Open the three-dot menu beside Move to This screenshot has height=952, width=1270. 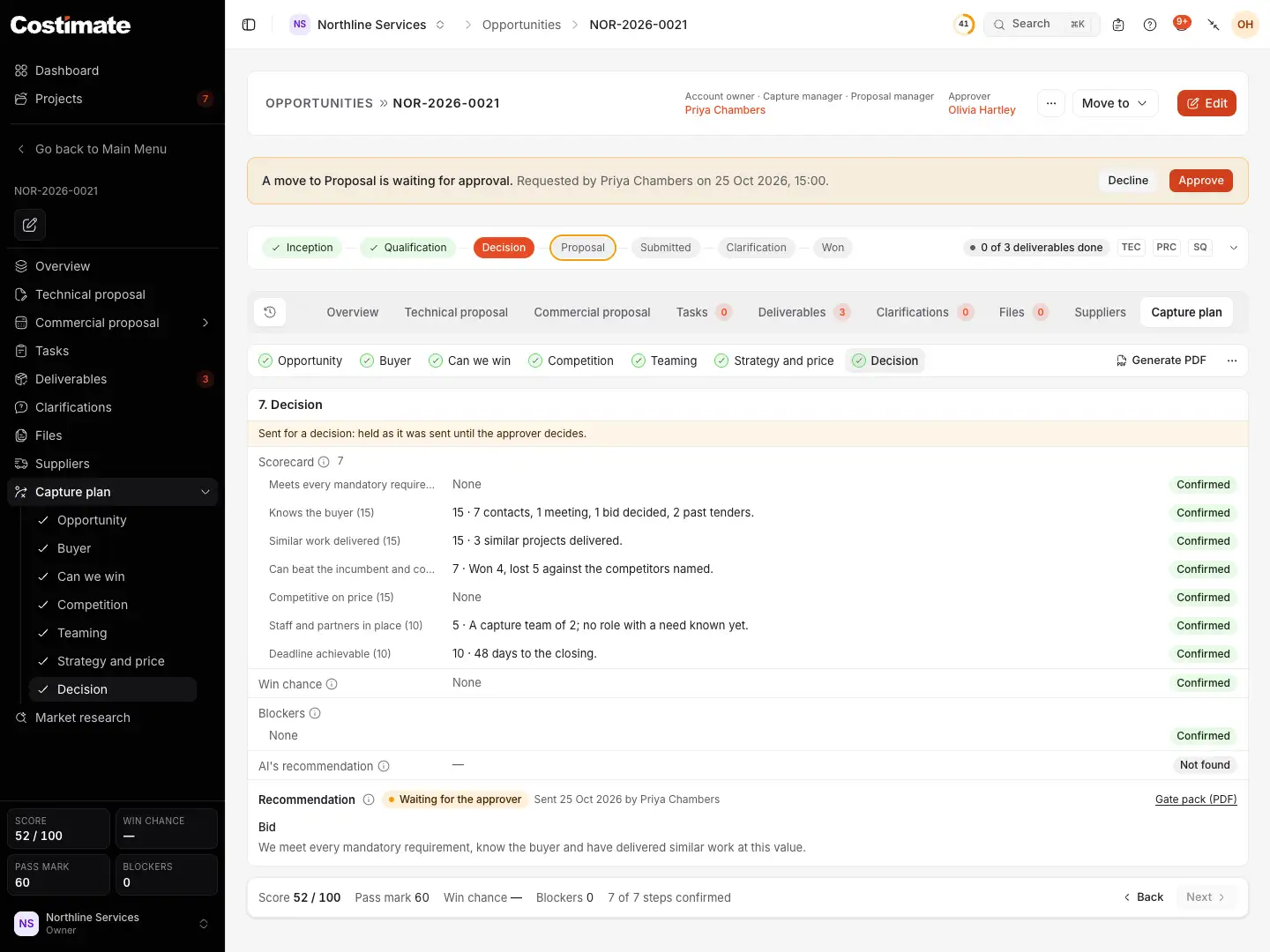click(1051, 103)
